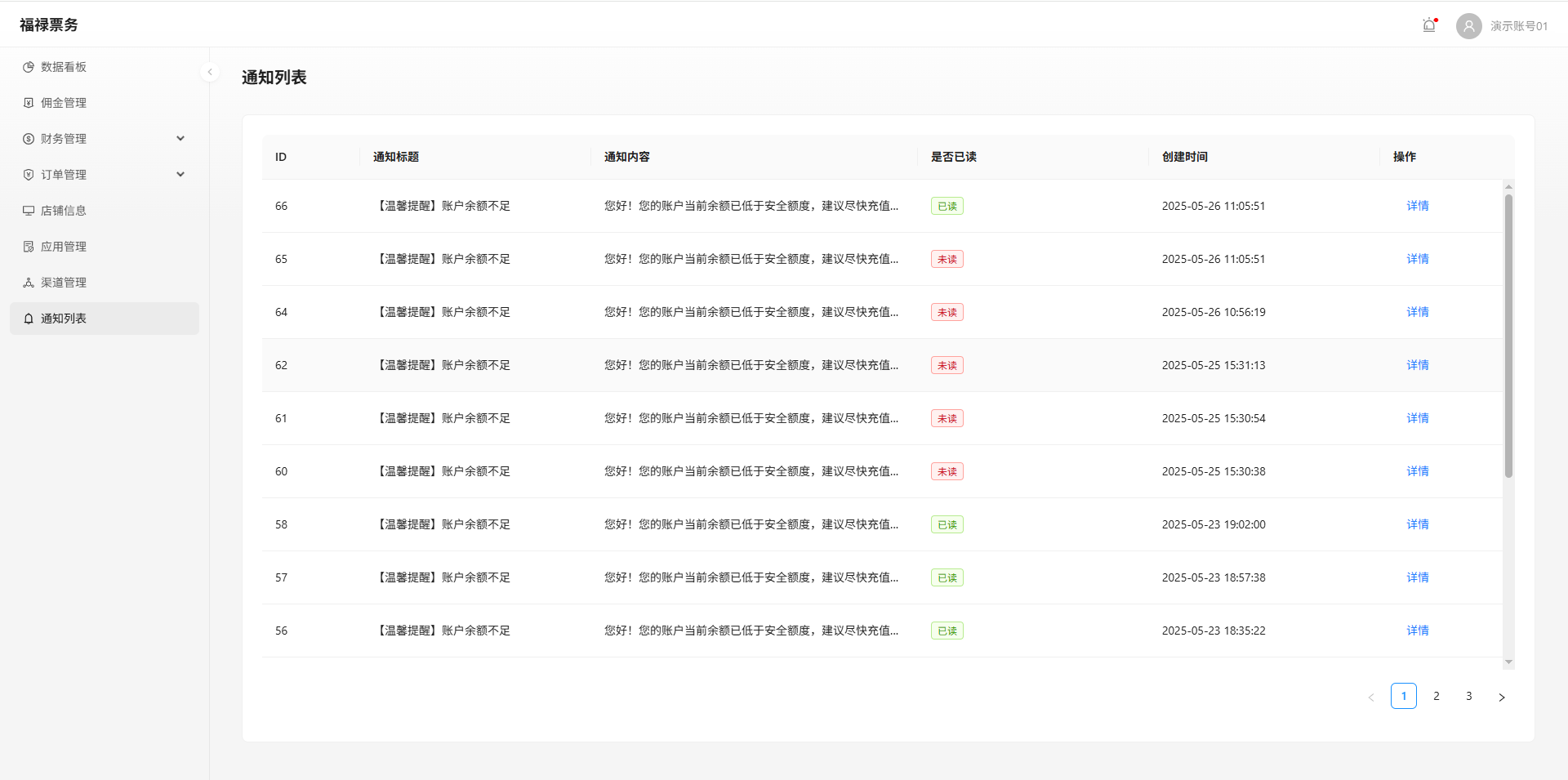Jump to page 3 of notifications
This screenshot has height=780, width=1568.
1468,696
